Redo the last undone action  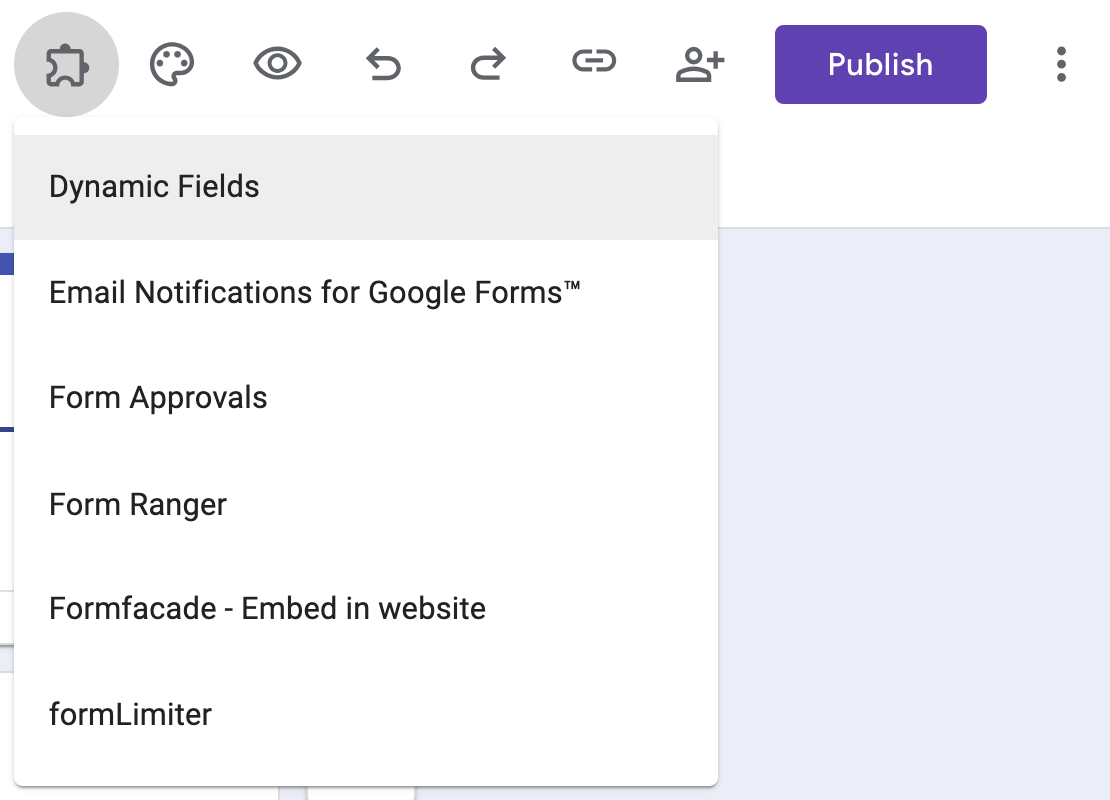click(488, 65)
